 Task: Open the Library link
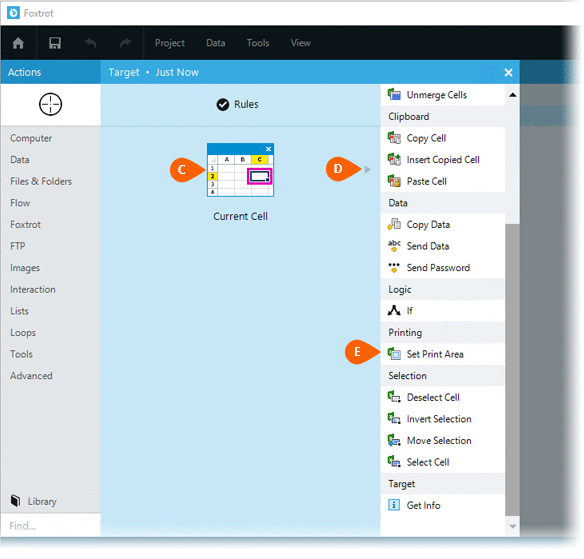(42, 502)
